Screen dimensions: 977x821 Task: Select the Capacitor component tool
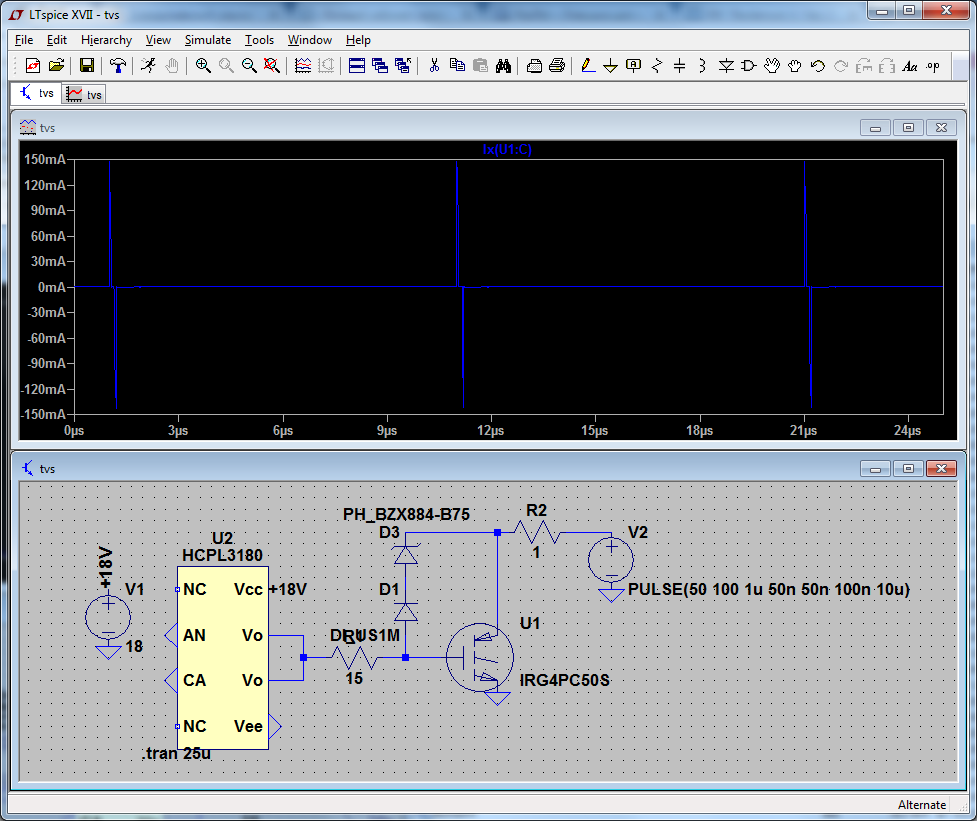(x=679, y=66)
